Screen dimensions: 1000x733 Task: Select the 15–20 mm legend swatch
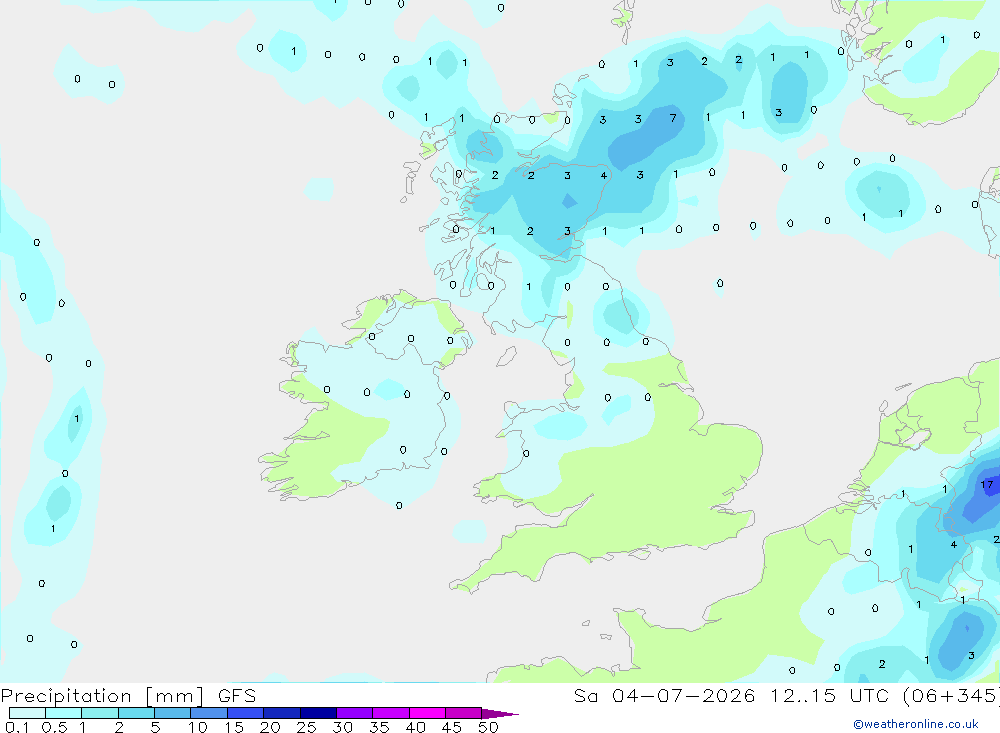click(x=245, y=713)
